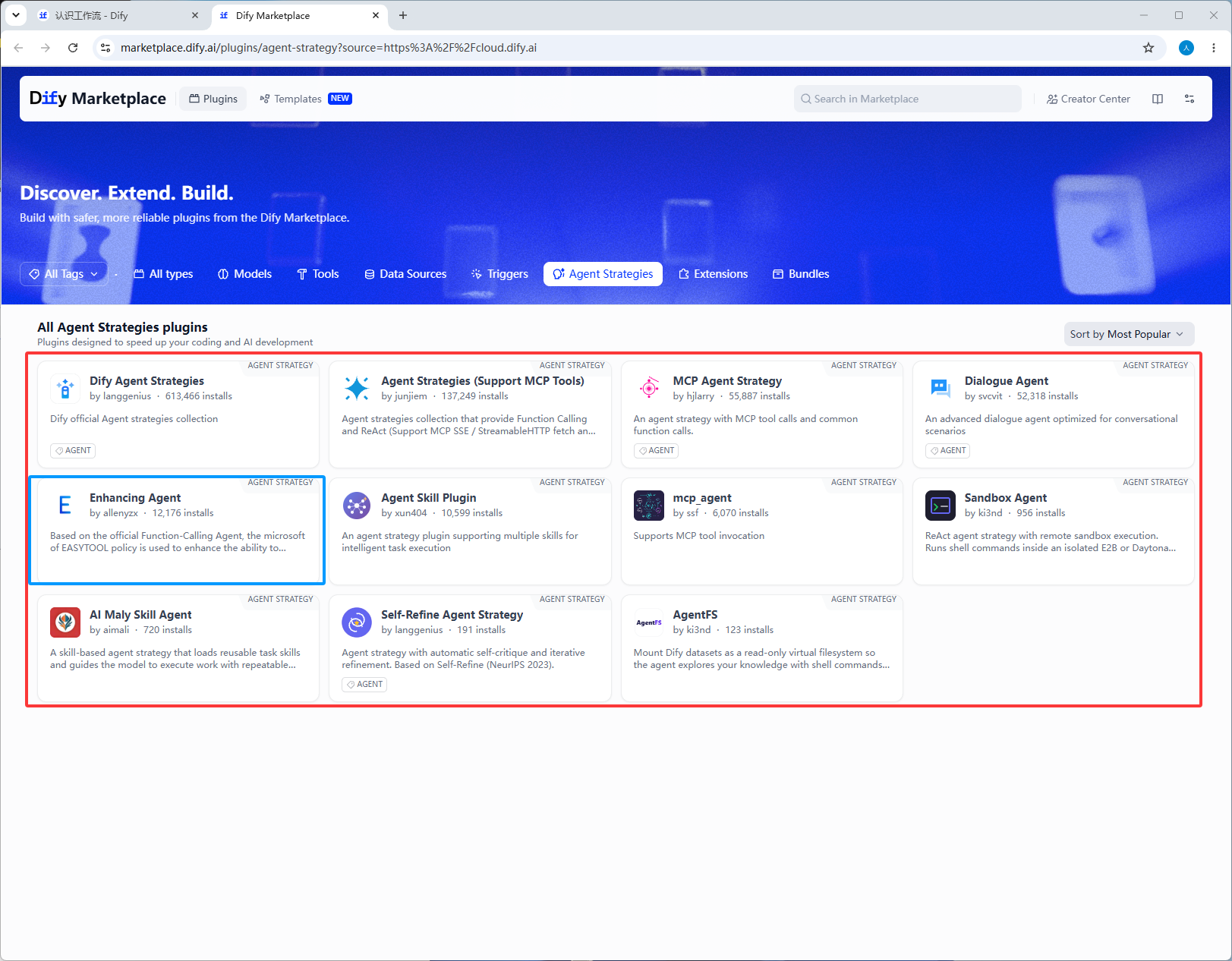Image resolution: width=1232 pixels, height=961 pixels.
Task: Open a new browser tab
Action: pyautogui.click(x=403, y=15)
